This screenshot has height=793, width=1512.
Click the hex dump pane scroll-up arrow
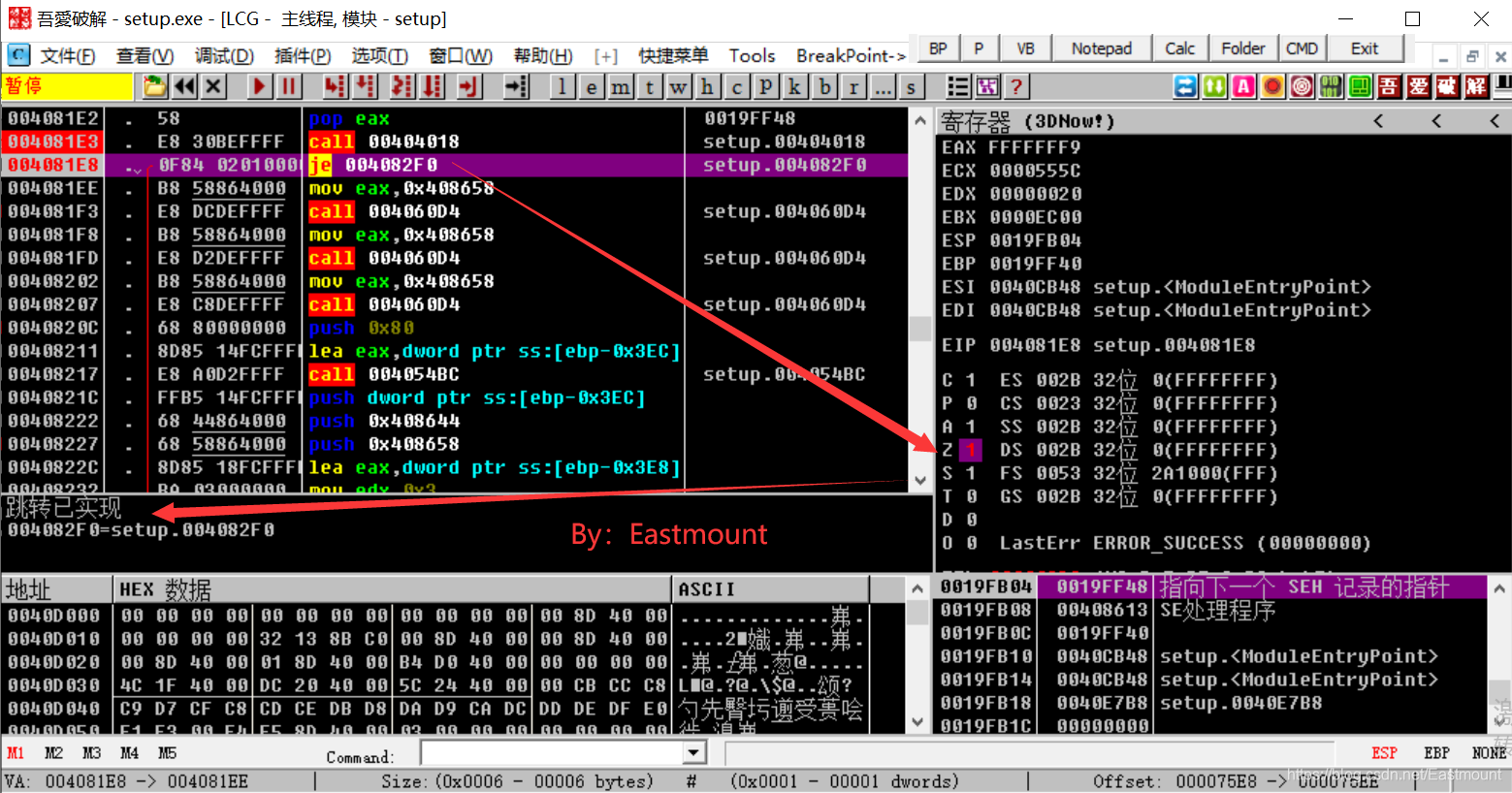(x=917, y=588)
